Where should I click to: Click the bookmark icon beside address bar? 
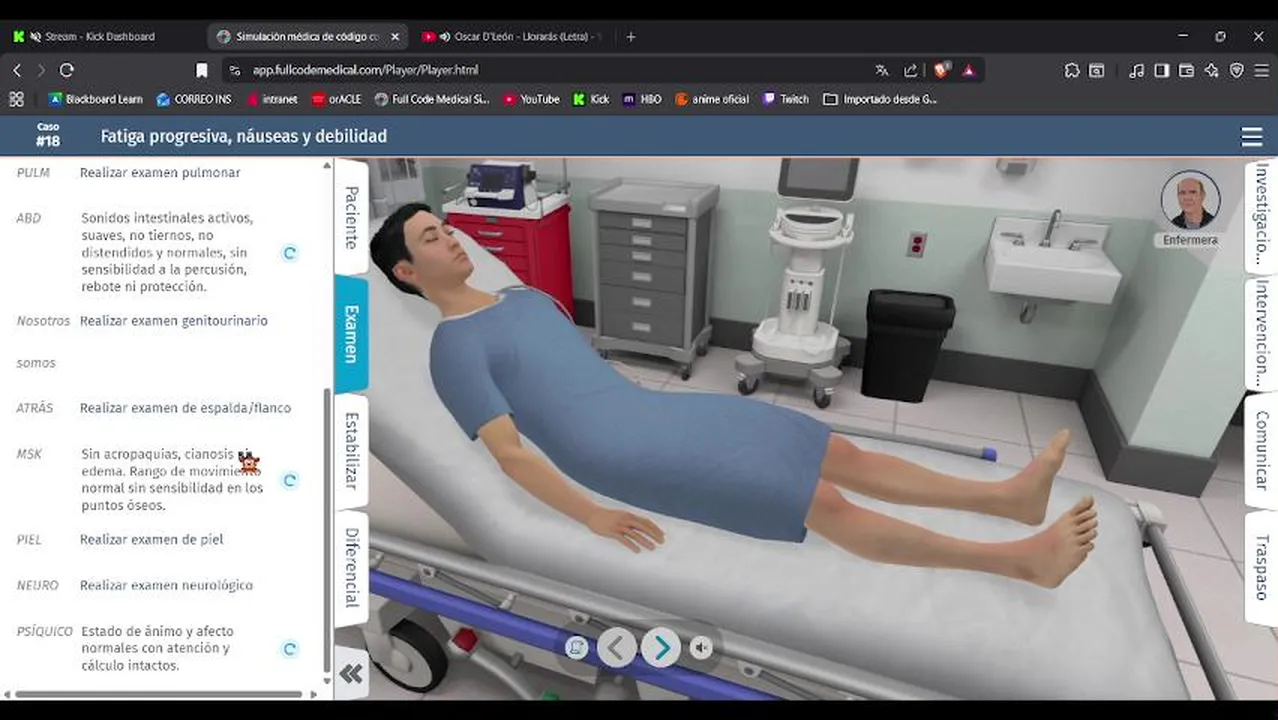pyautogui.click(x=201, y=70)
